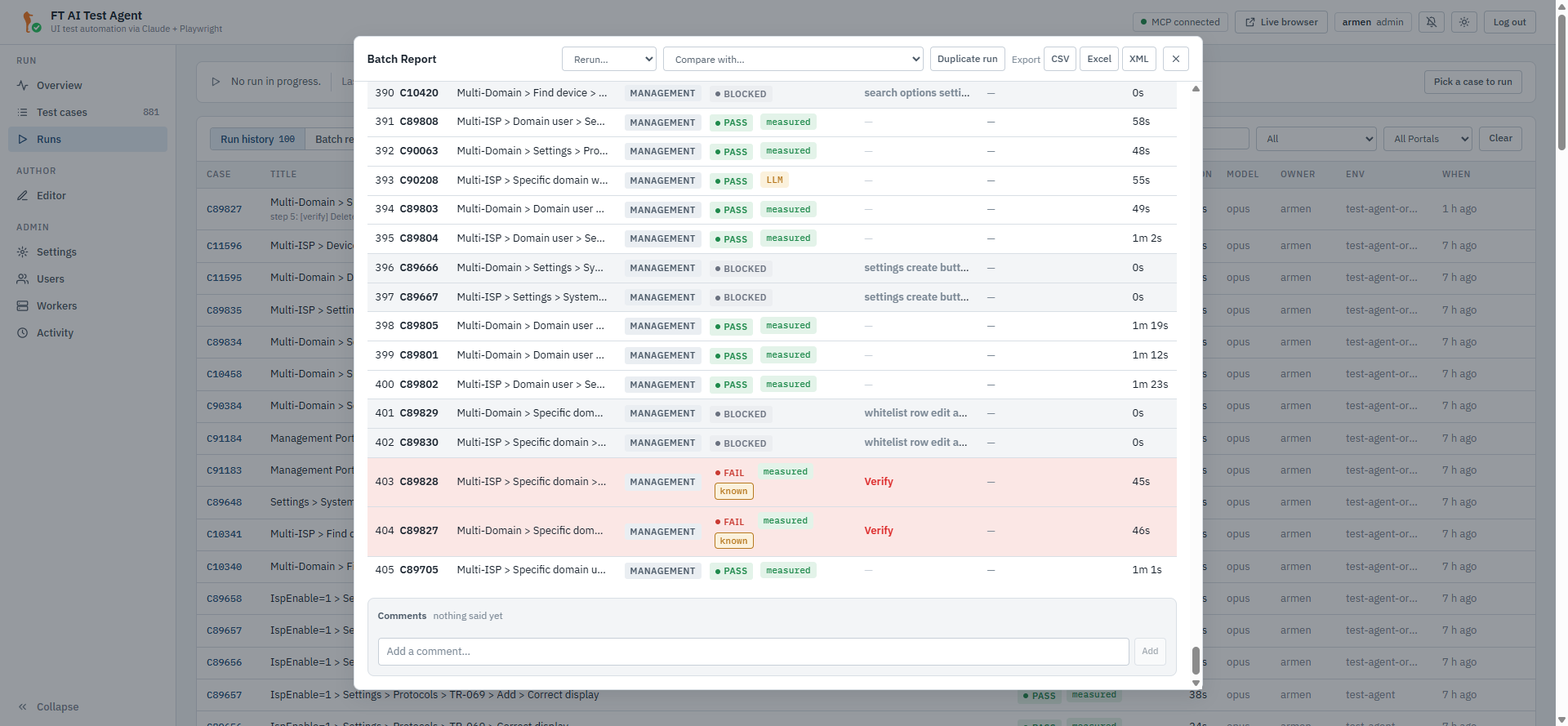
Task: Click BLOCKED status on row 396
Action: [x=741, y=268]
